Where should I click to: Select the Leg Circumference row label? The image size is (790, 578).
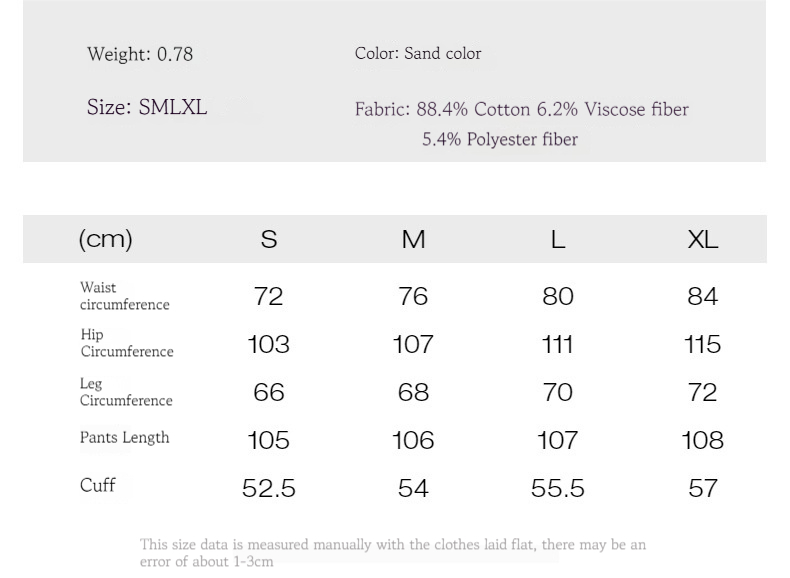pyautogui.click(x=126, y=392)
